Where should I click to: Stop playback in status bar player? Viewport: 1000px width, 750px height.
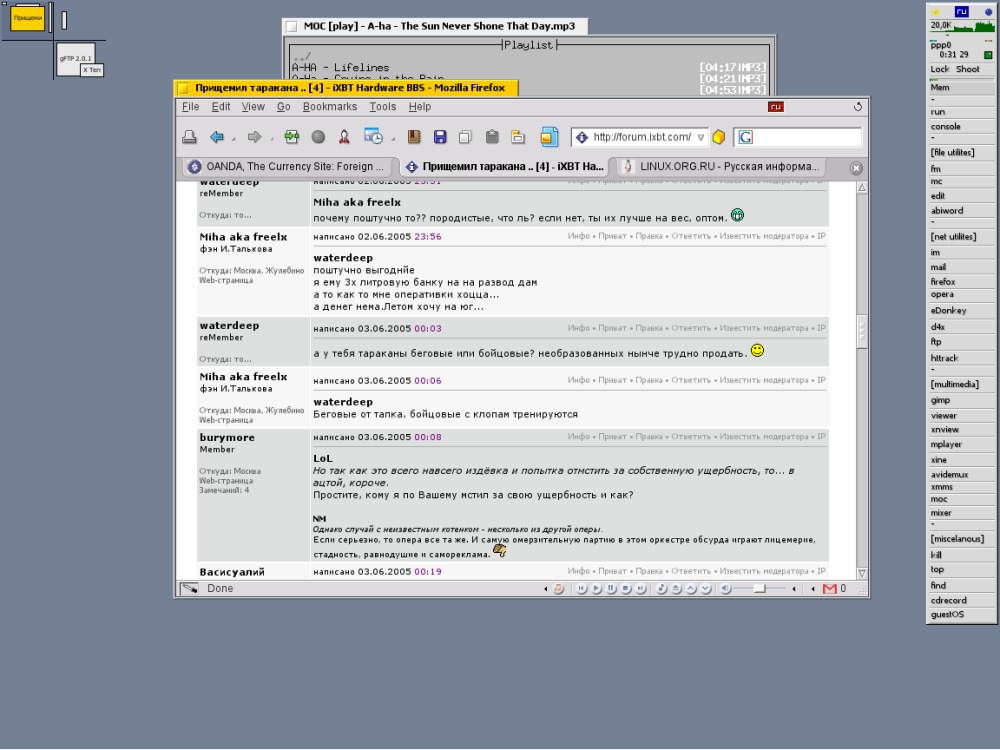click(x=626, y=589)
